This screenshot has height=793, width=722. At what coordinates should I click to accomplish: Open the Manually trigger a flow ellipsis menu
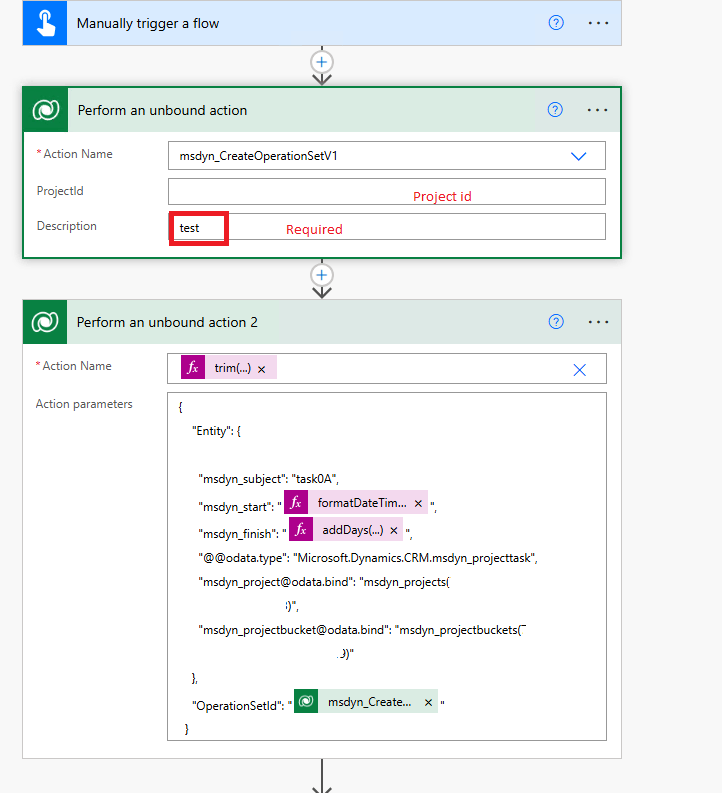pos(598,23)
